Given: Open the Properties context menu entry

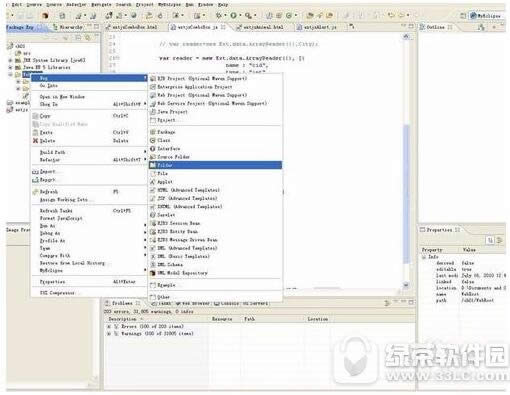Looking at the screenshot, I should tap(89, 282).
